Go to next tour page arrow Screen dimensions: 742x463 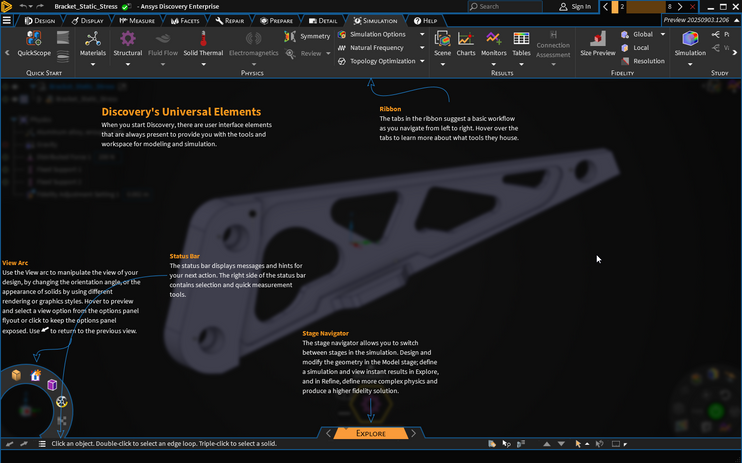[x=680, y=7]
